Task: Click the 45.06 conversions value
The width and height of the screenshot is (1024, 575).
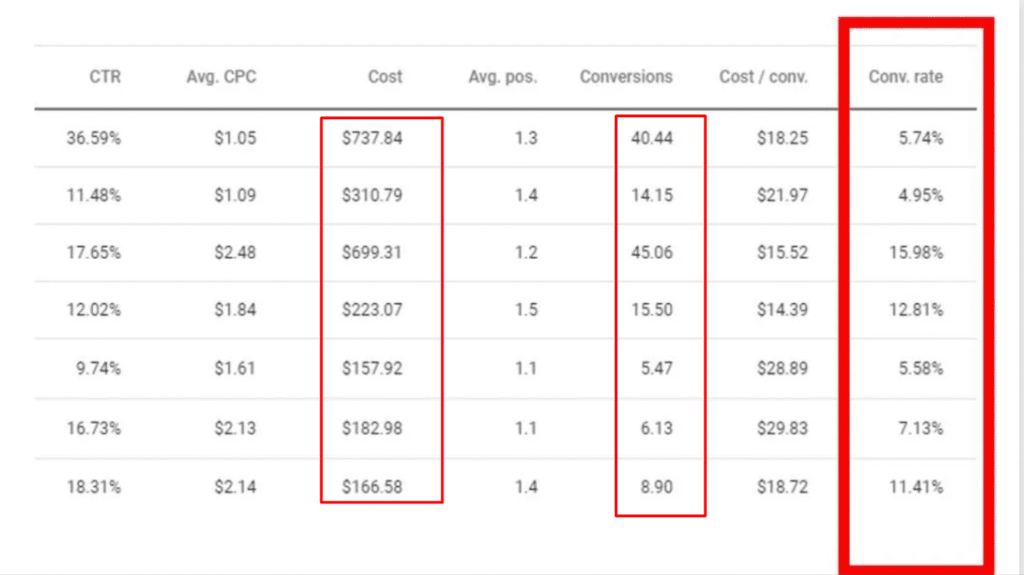Action: click(x=652, y=253)
